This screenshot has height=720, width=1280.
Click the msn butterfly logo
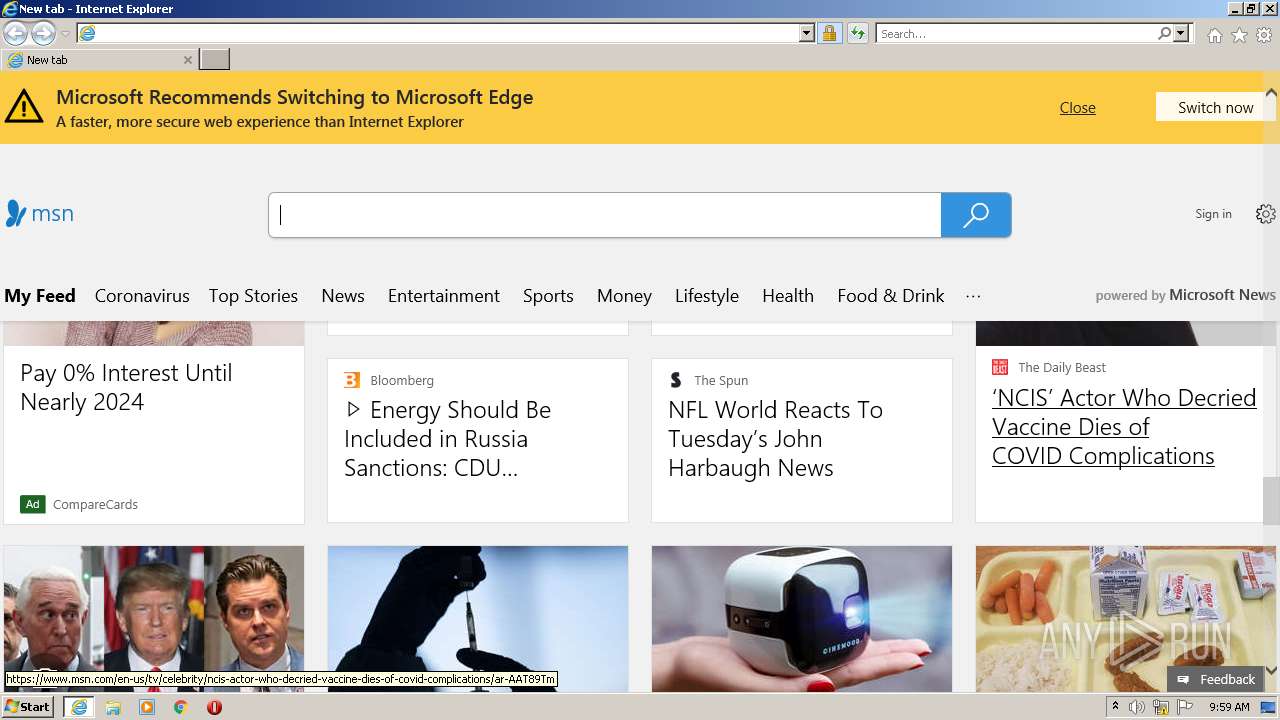tap(39, 213)
